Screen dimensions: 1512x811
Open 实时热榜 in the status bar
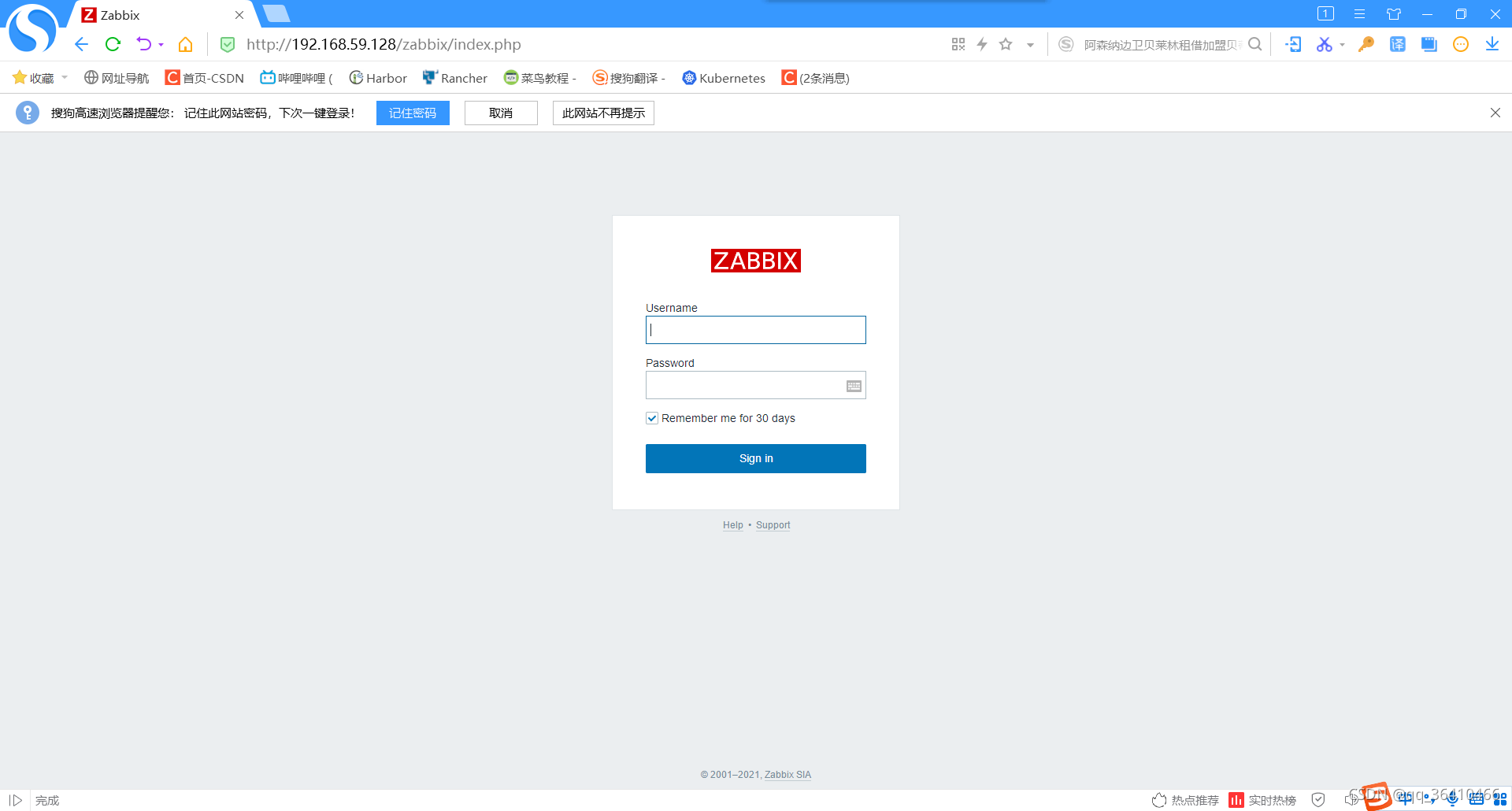[x=1262, y=800]
